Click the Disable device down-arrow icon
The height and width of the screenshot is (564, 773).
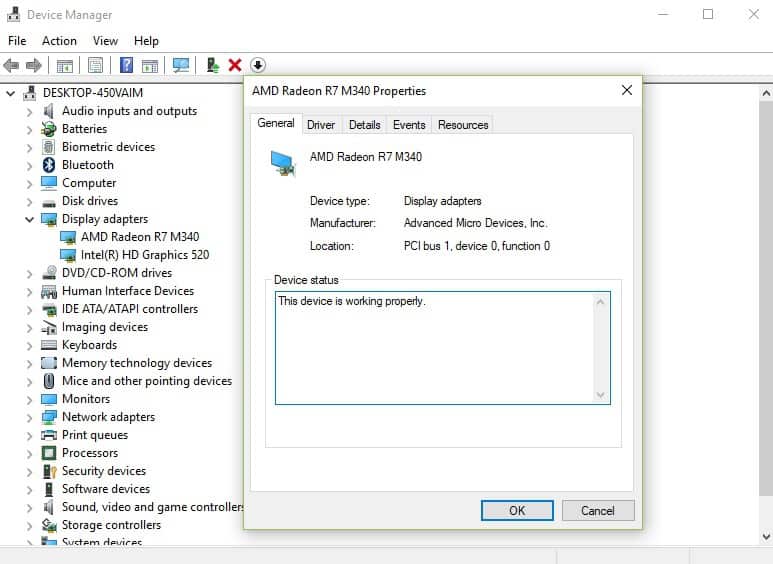(x=258, y=65)
